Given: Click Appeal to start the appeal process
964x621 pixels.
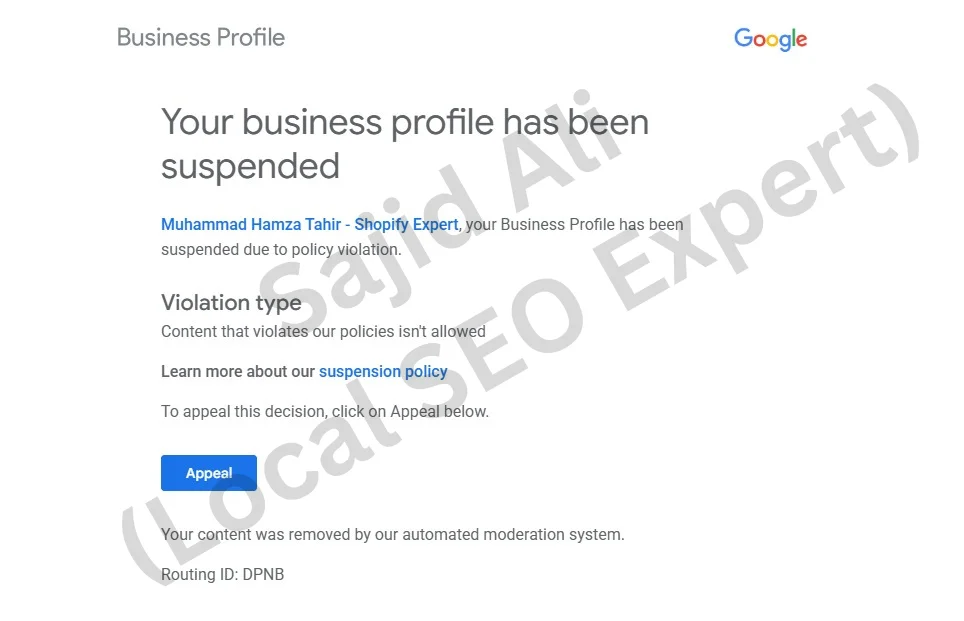Looking at the screenshot, I should click(x=208, y=473).
